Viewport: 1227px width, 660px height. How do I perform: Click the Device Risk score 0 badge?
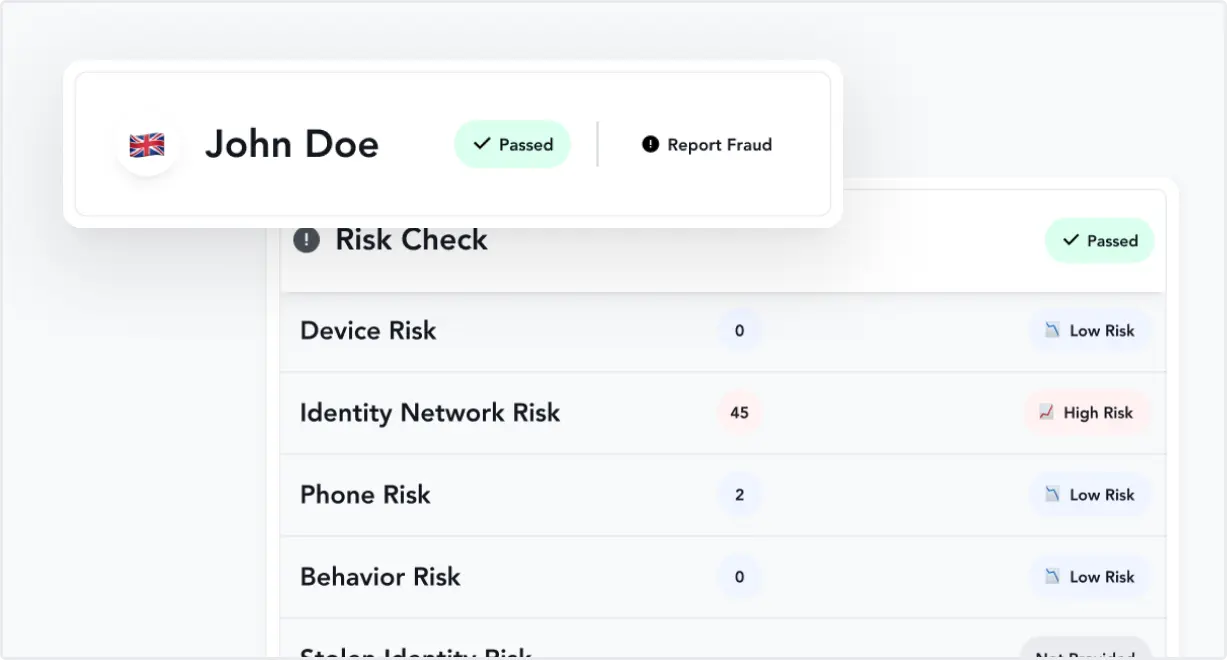(739, 331)
